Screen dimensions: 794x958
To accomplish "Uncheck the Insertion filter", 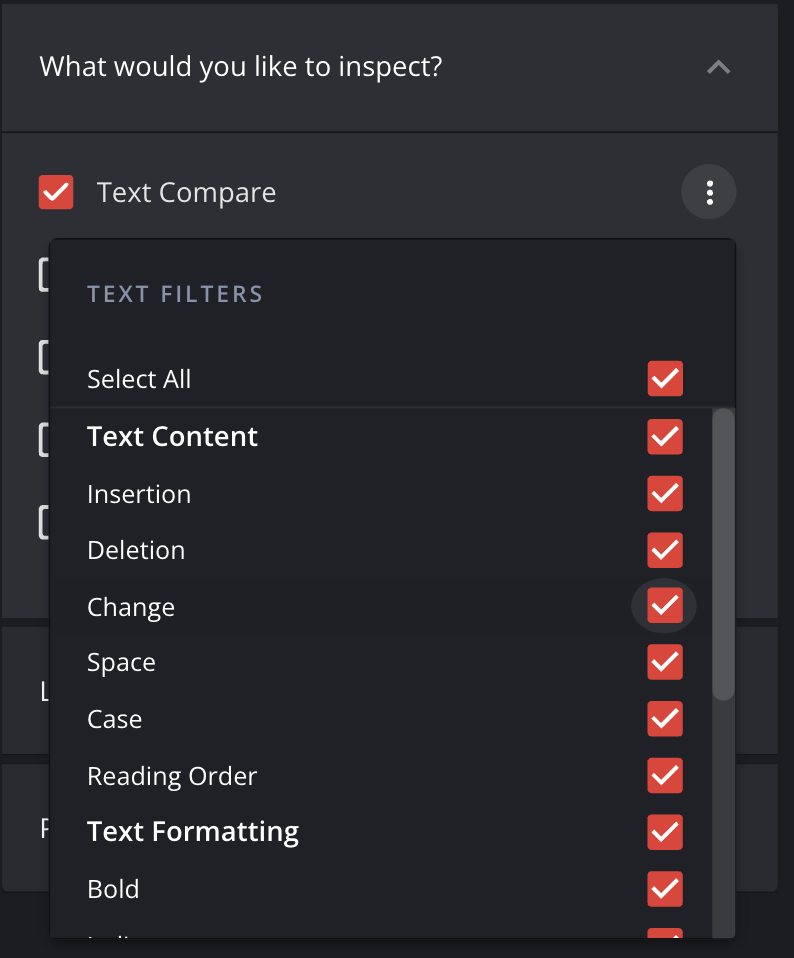I will click(x=665, y=494).
